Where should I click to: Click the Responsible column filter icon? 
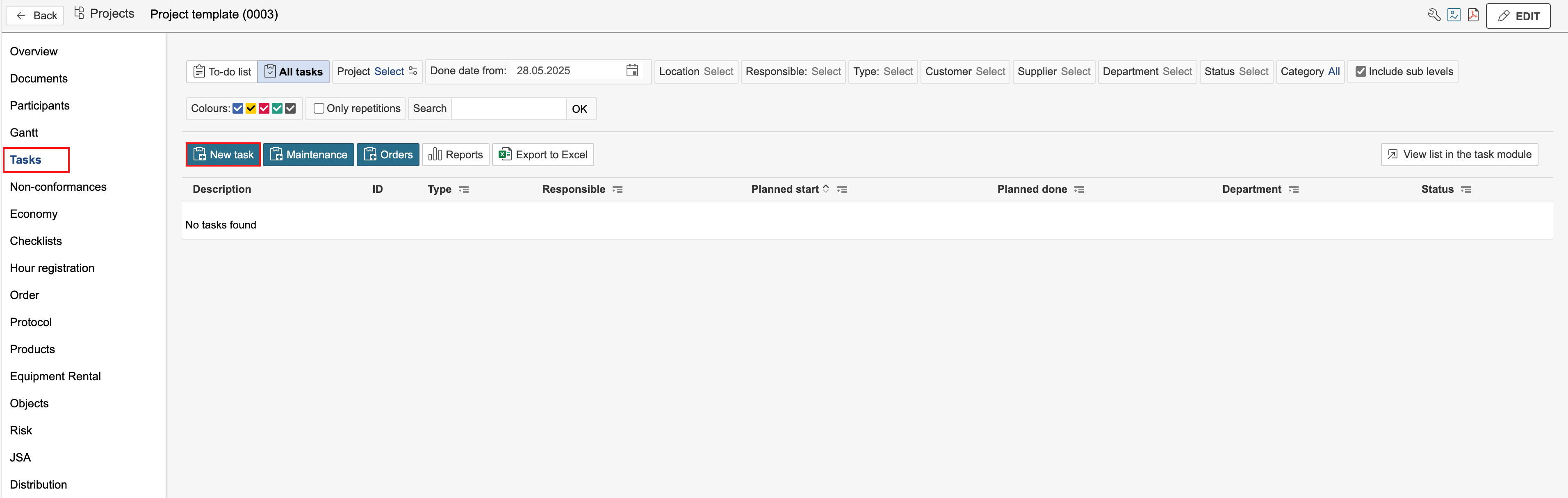[x=618, y=190]
